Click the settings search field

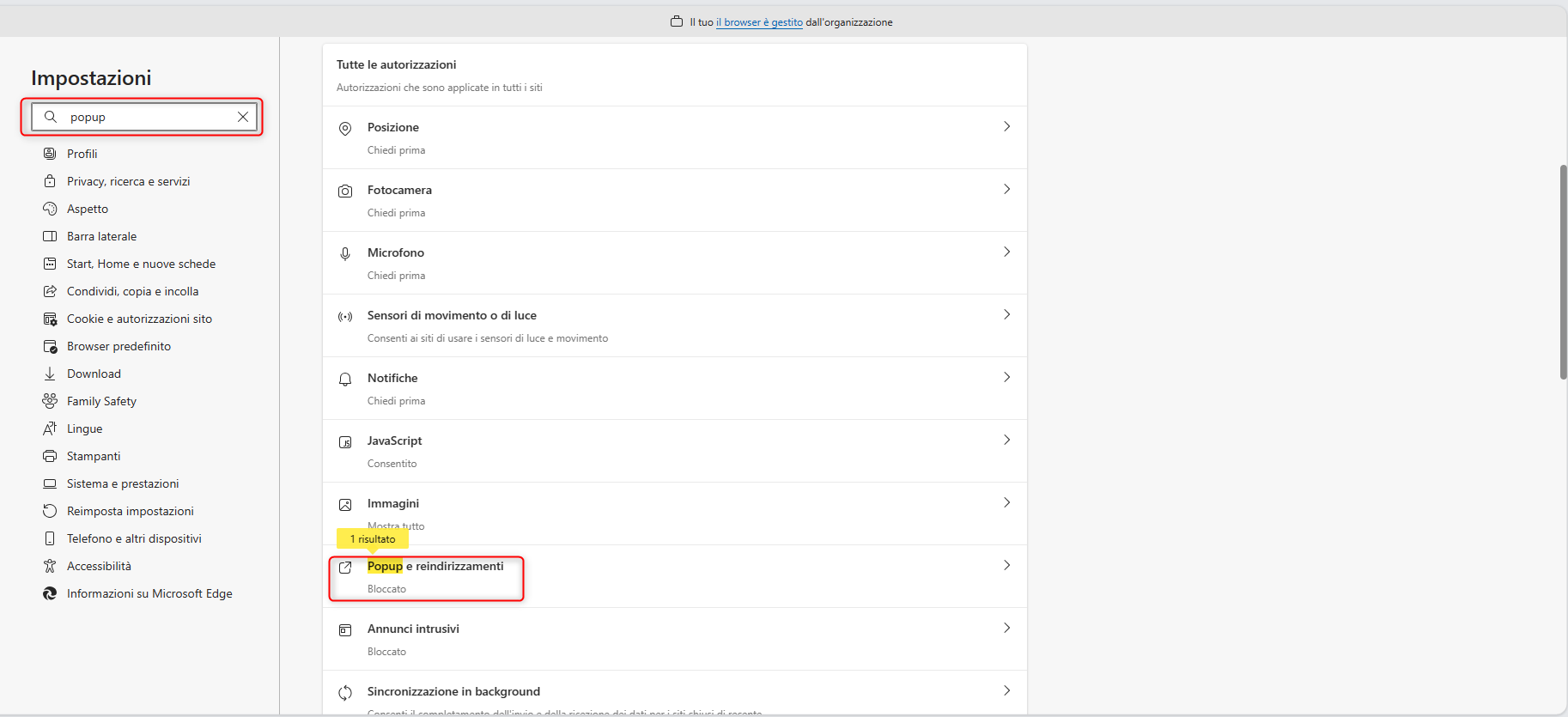tap(146, 117)
